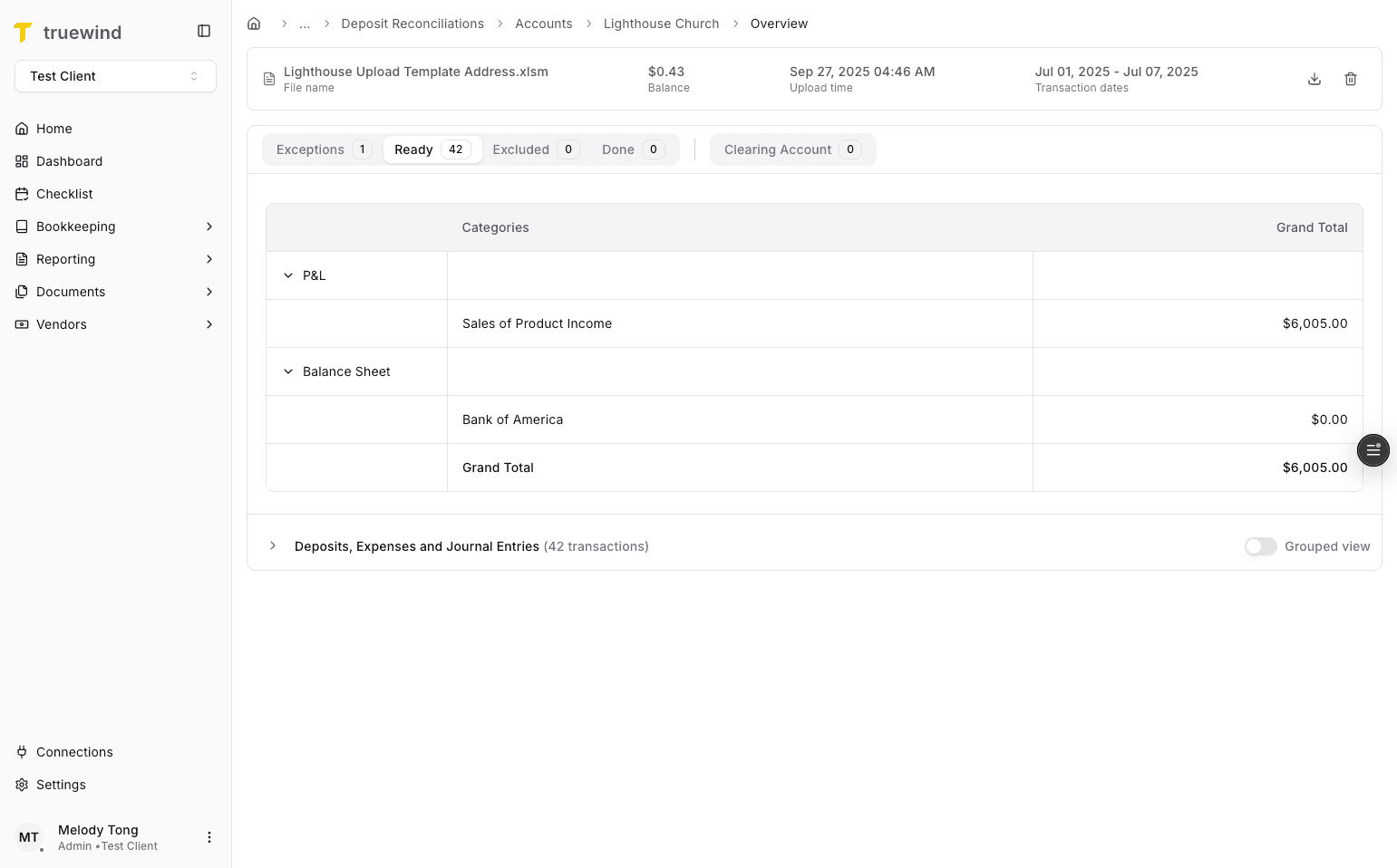Open Settings via the gear icon
The width and height of the screenshot is (1397, 868).
(22, 785)
